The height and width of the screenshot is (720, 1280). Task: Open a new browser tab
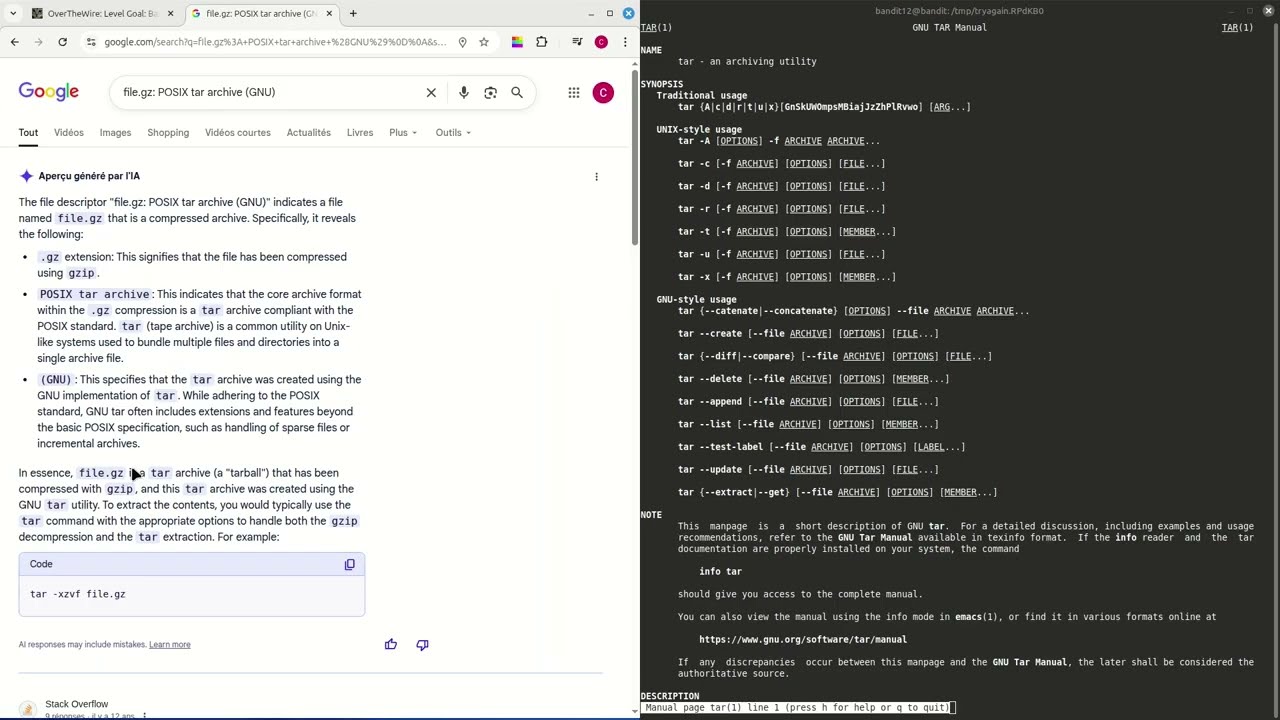tap(353, 13)
